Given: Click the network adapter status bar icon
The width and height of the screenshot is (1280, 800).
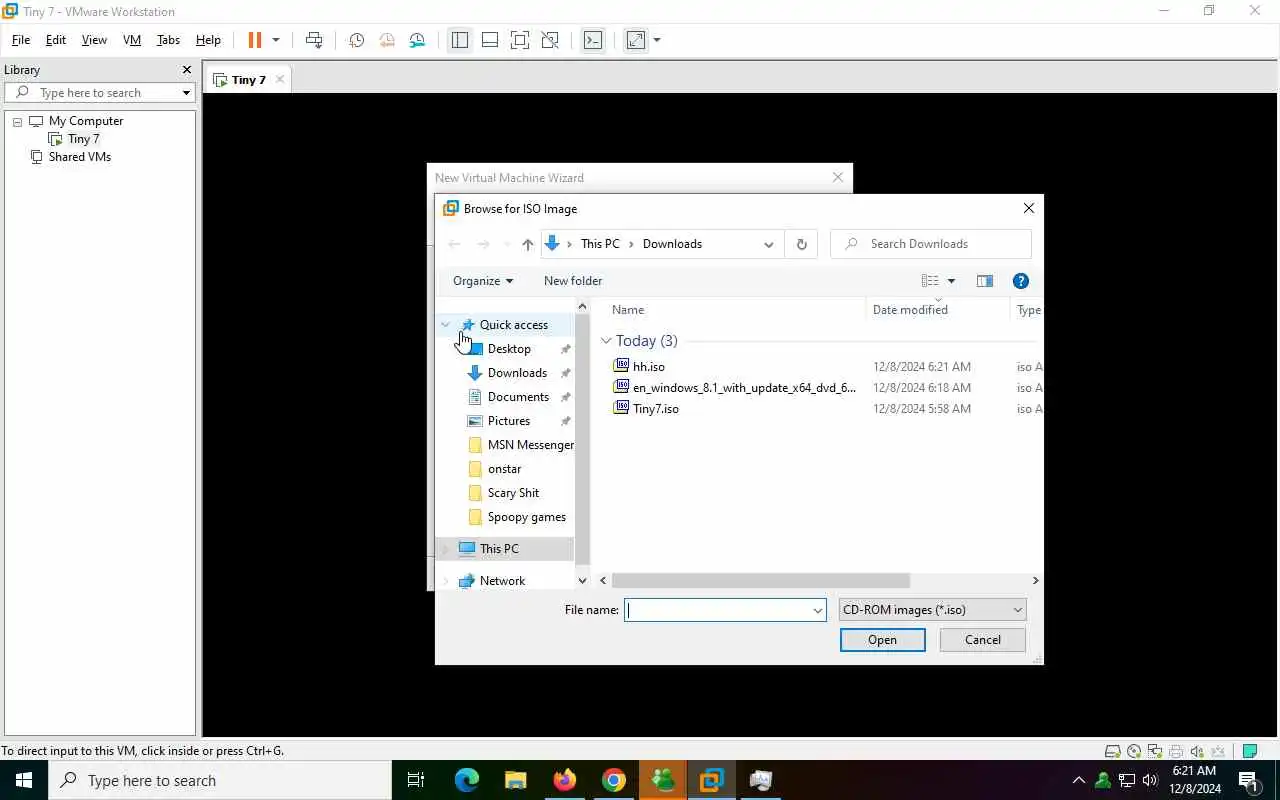Looking at the screenshot, I should [1155, 752].
